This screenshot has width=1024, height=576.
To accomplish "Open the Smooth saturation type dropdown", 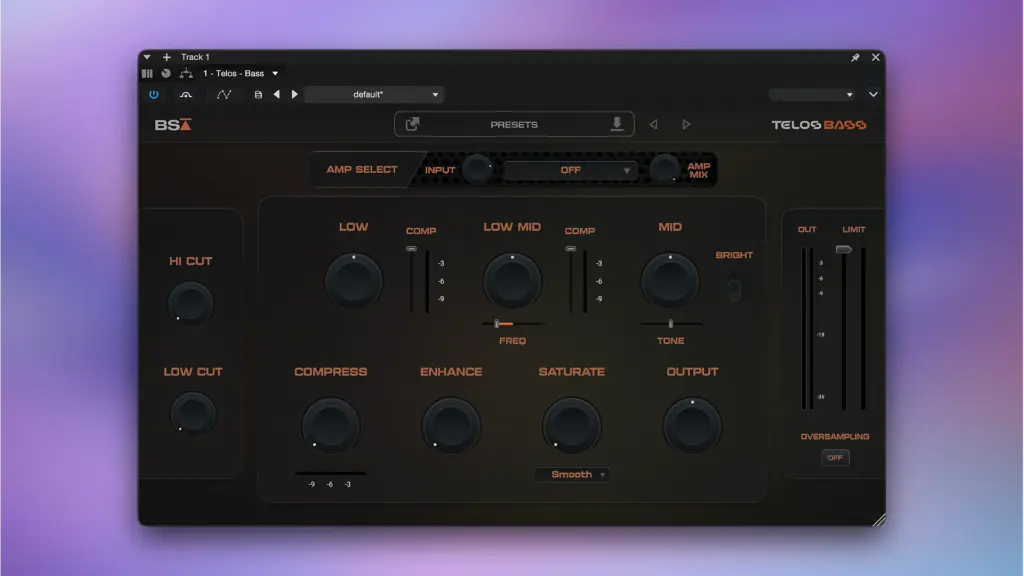I will point(572,475).
